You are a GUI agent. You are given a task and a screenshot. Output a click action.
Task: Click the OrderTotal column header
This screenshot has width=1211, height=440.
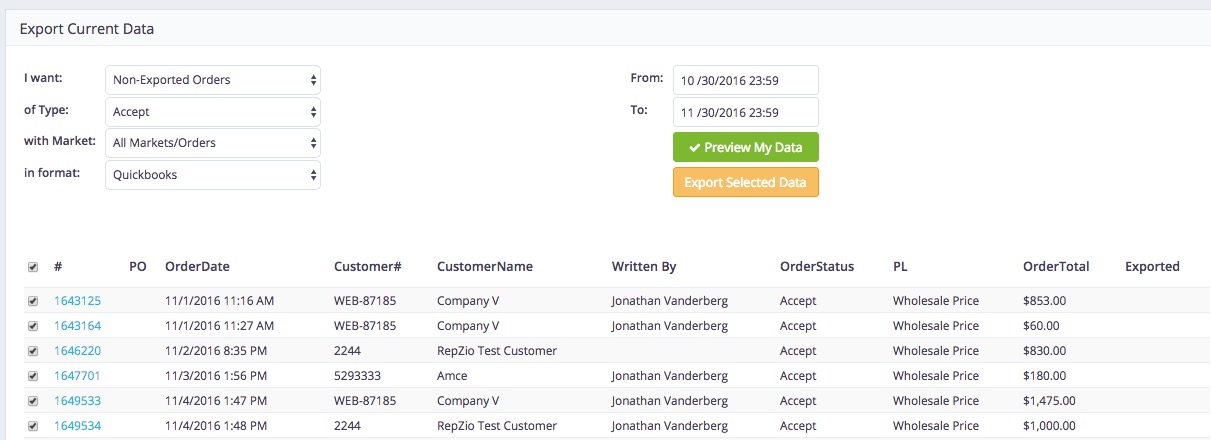(1056, 267)
